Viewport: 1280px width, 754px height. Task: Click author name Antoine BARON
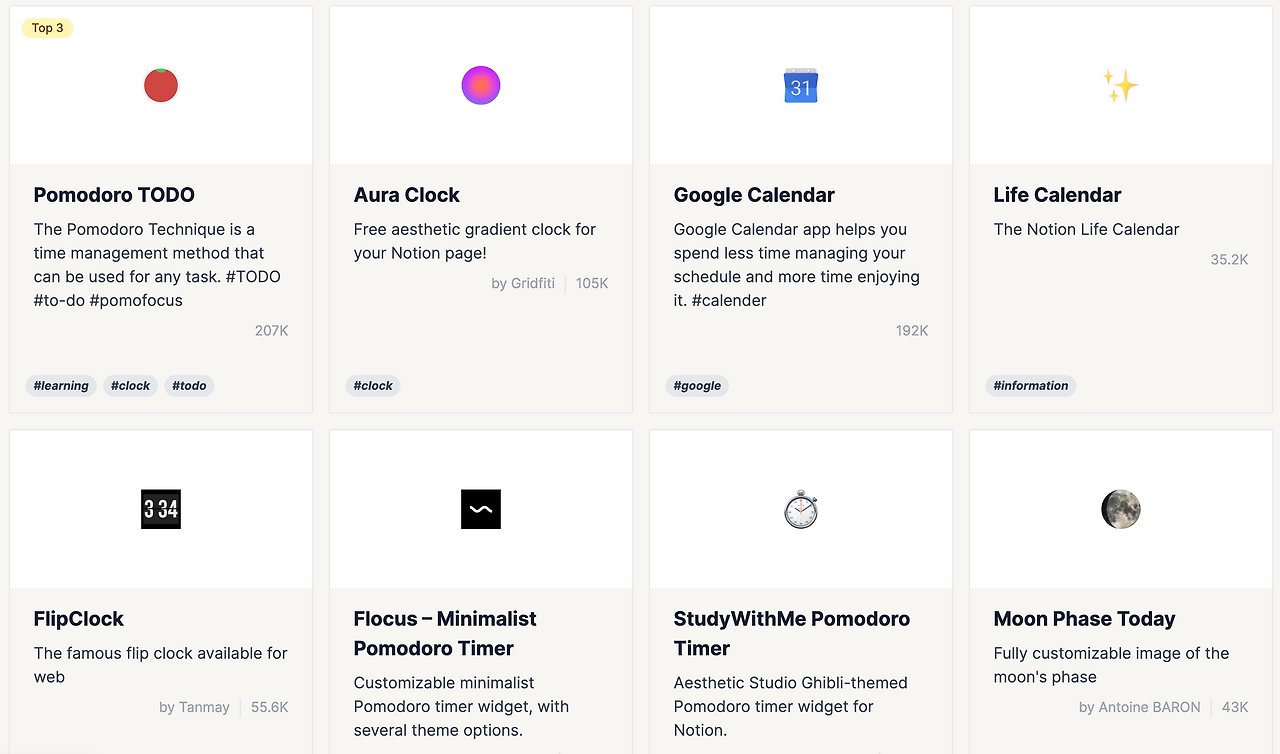pos(1139,707)
